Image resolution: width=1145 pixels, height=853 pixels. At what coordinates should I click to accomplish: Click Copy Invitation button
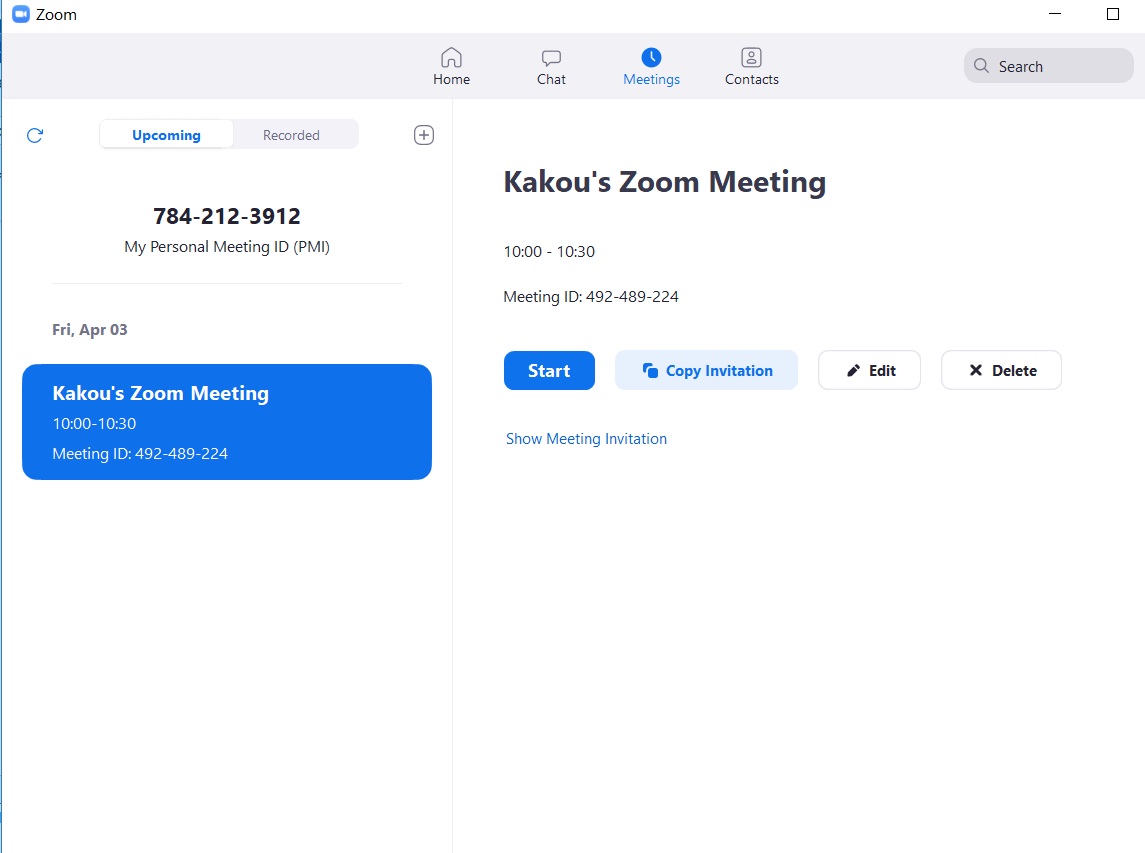[706, 370]
